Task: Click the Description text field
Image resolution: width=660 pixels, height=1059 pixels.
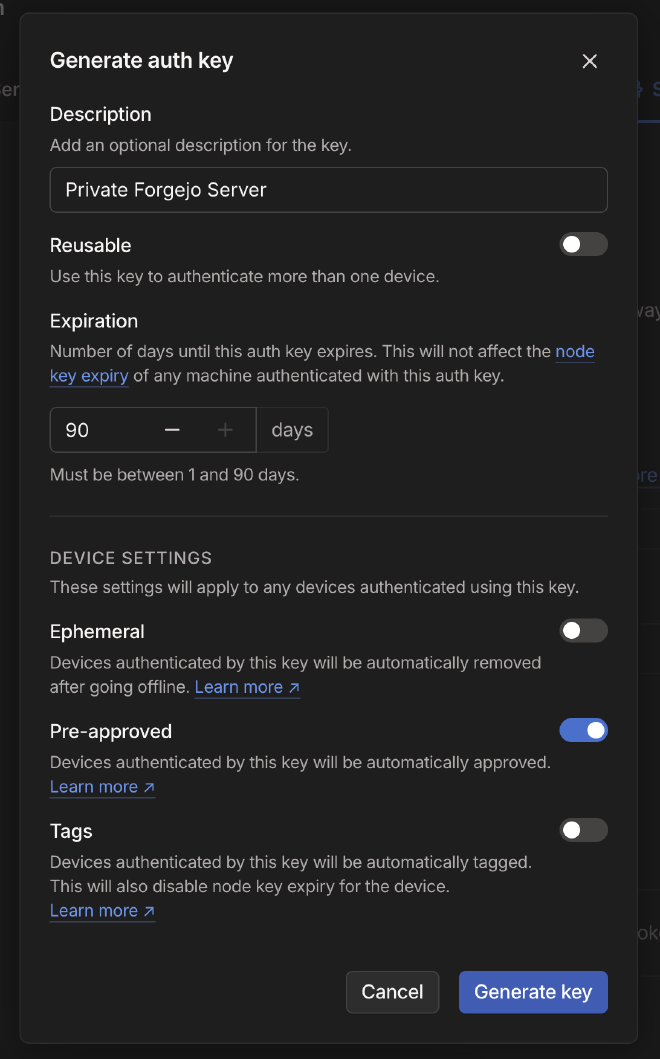Action: [328, 190]
